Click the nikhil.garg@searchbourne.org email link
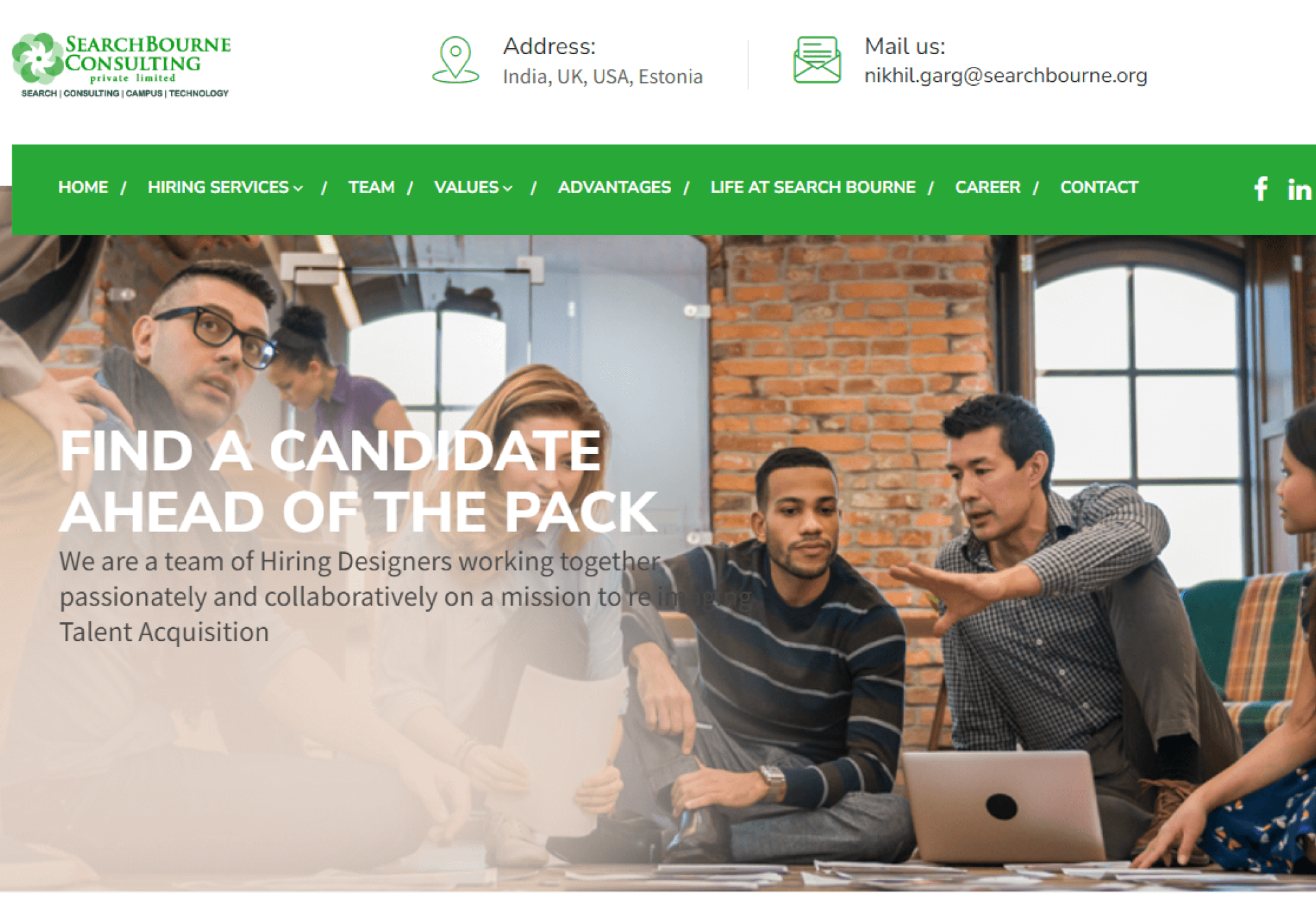Image resolution: width=1316 pixels, height=900 pixels. point(1006,75)
